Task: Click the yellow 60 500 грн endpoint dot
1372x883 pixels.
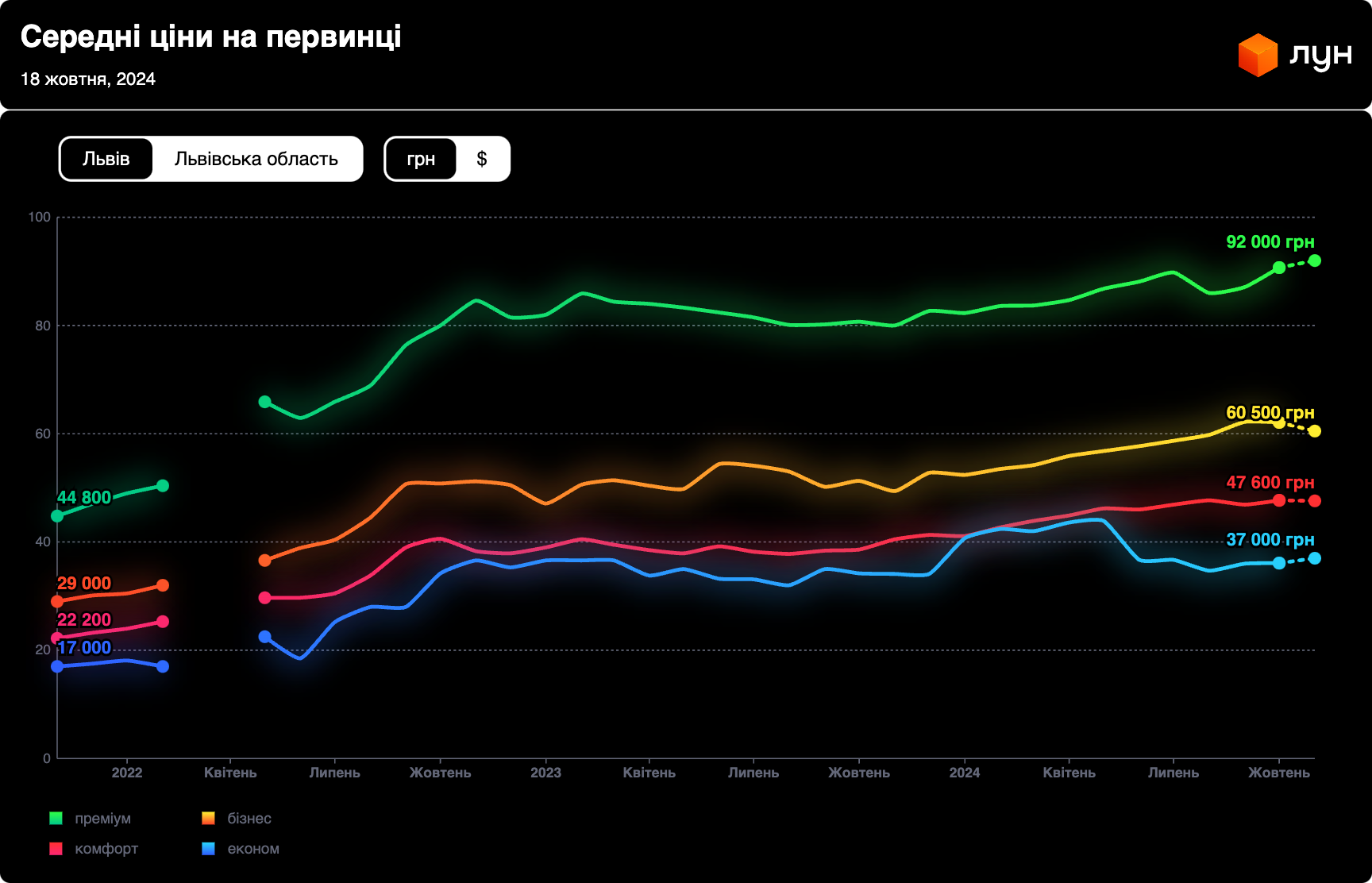Action: (1315, 431)
